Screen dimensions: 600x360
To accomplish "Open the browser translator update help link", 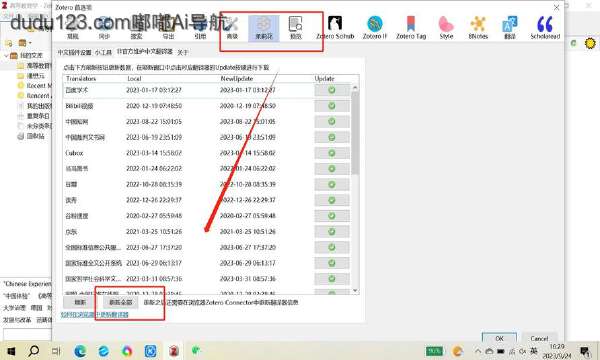I will pyautogui.click(x=95, y=314).
